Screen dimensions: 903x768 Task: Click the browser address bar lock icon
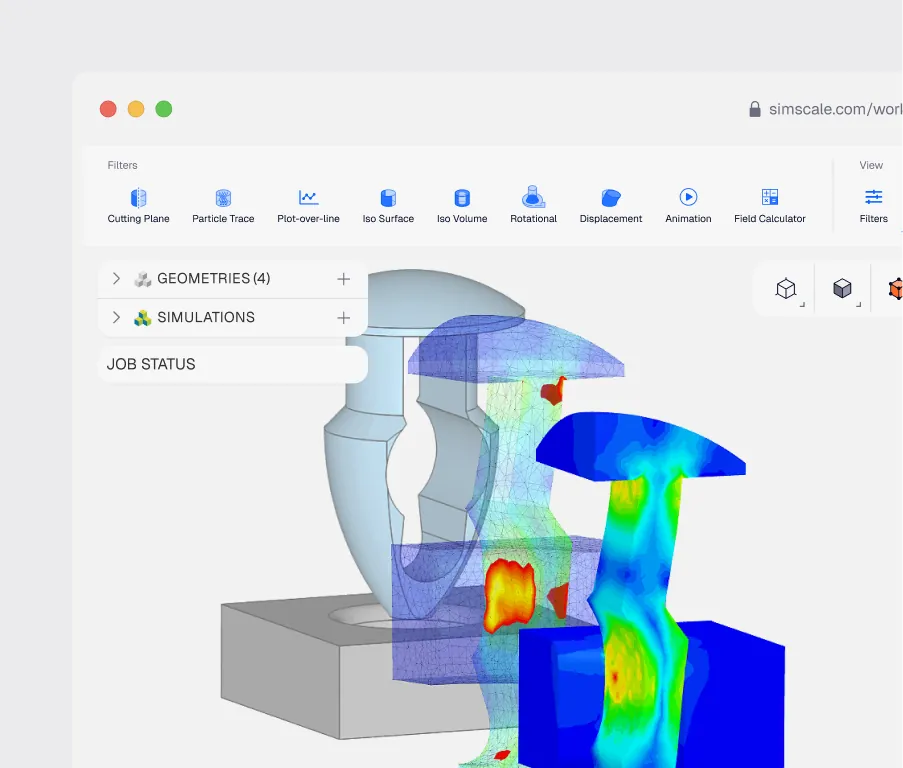coord(754,109)
